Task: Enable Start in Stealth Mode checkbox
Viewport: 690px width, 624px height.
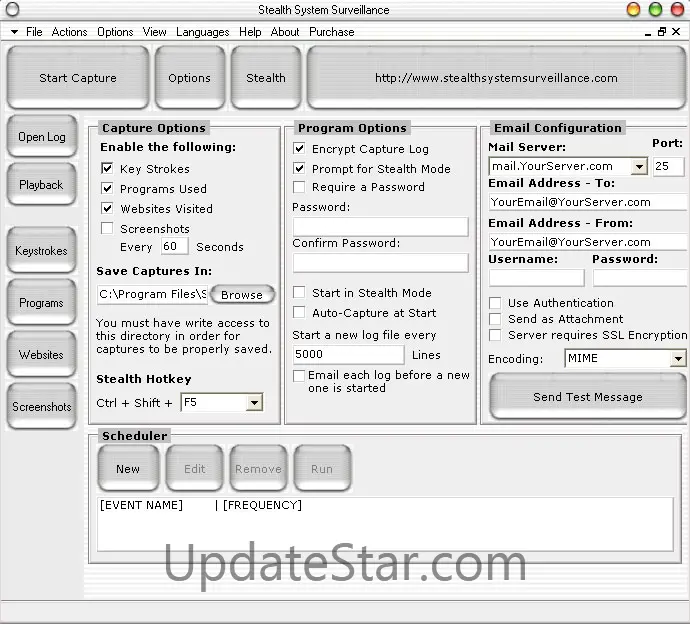Action: pyautogui.click(x=299, y=292)
